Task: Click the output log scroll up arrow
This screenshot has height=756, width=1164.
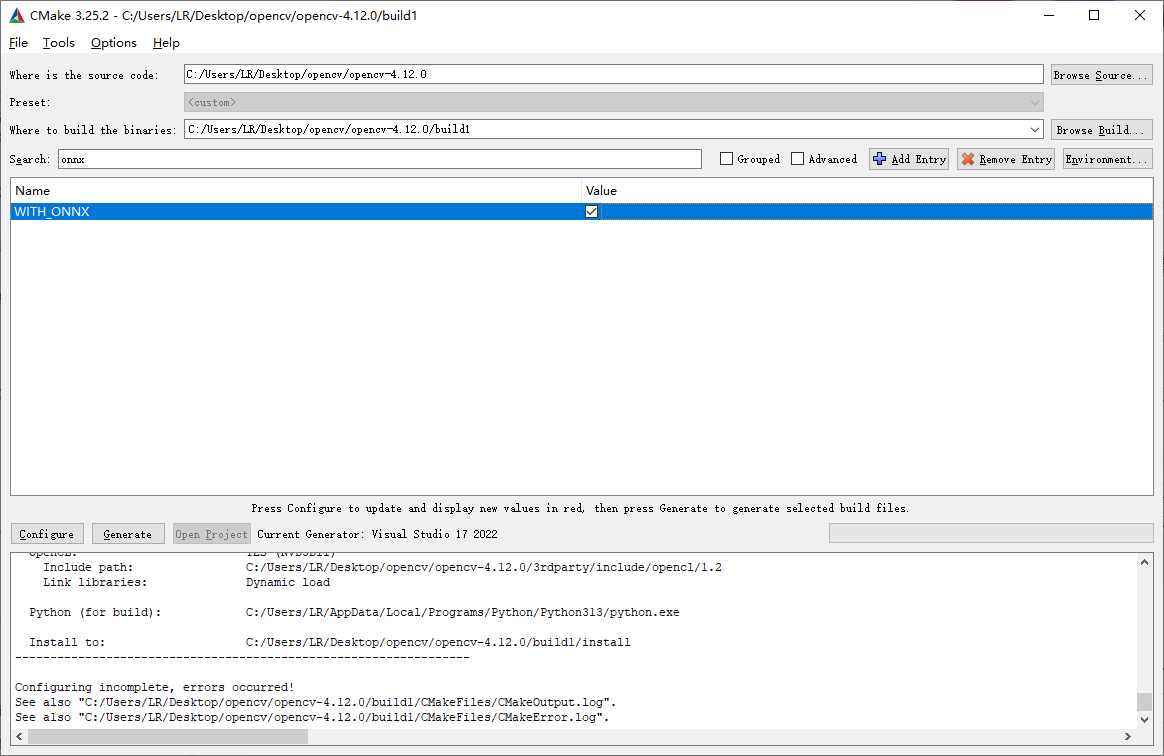Action: tap(1145, 562)
